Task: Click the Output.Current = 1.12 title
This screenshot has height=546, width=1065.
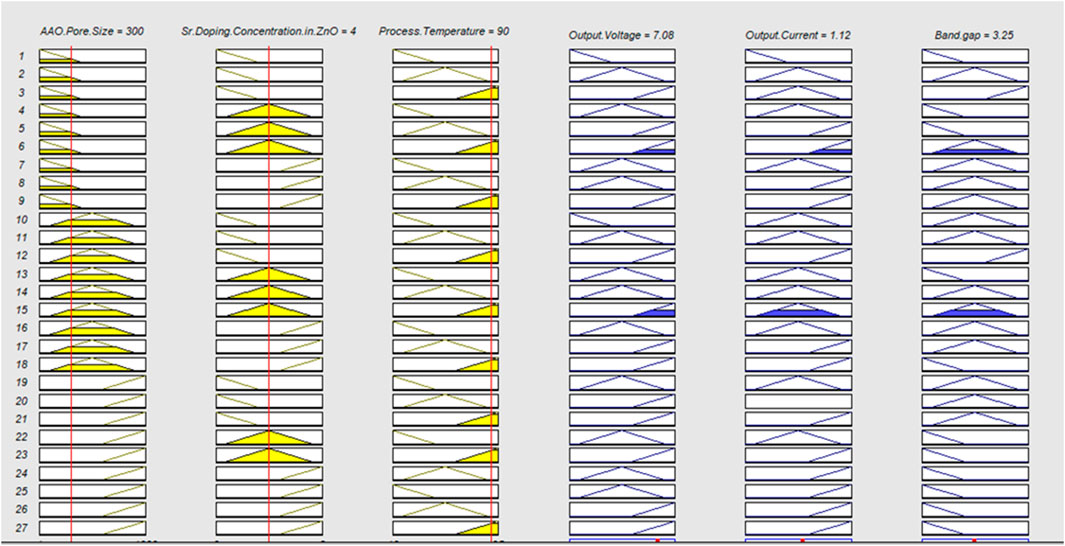Action: tap(798, 35)
